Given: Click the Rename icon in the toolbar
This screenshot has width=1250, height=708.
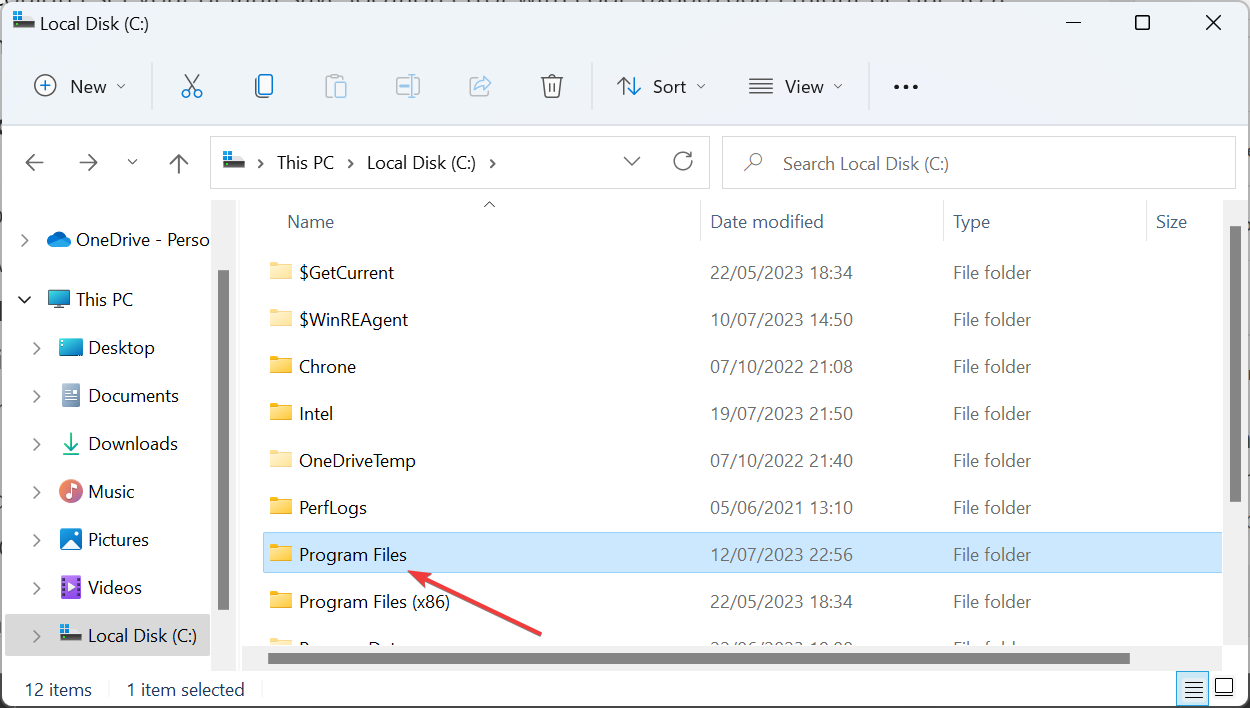Looking at the screenshot, I should (408, 86).
